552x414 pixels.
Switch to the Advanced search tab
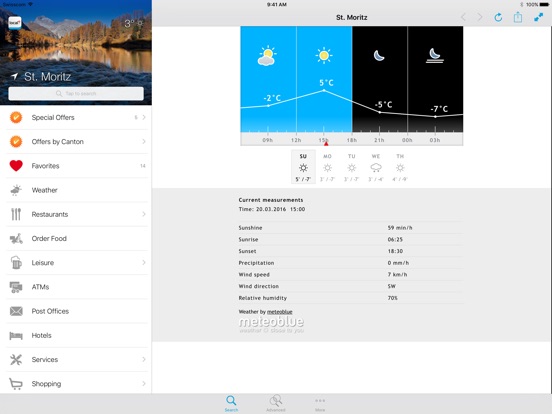pos(276,403)
